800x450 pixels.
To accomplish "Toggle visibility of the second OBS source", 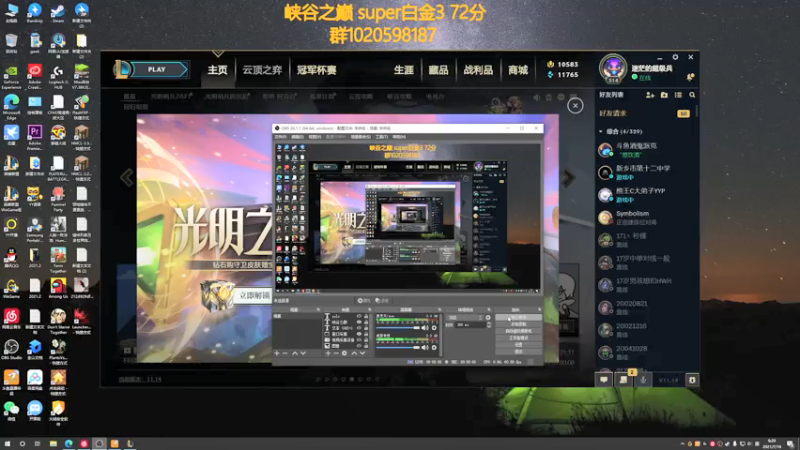I will click(x=359, y=322).
